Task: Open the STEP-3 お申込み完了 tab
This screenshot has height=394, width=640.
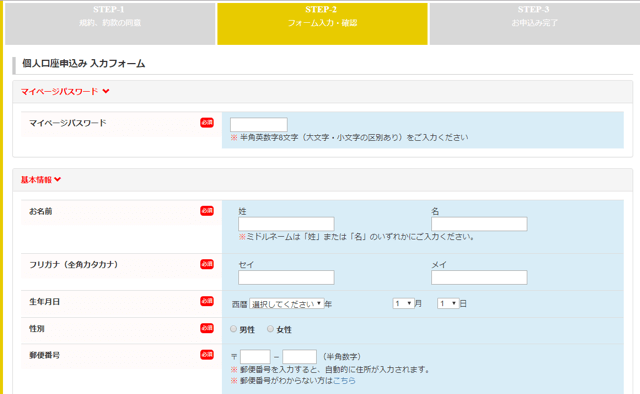Action: pyautogui.click(x=535, y=23)
